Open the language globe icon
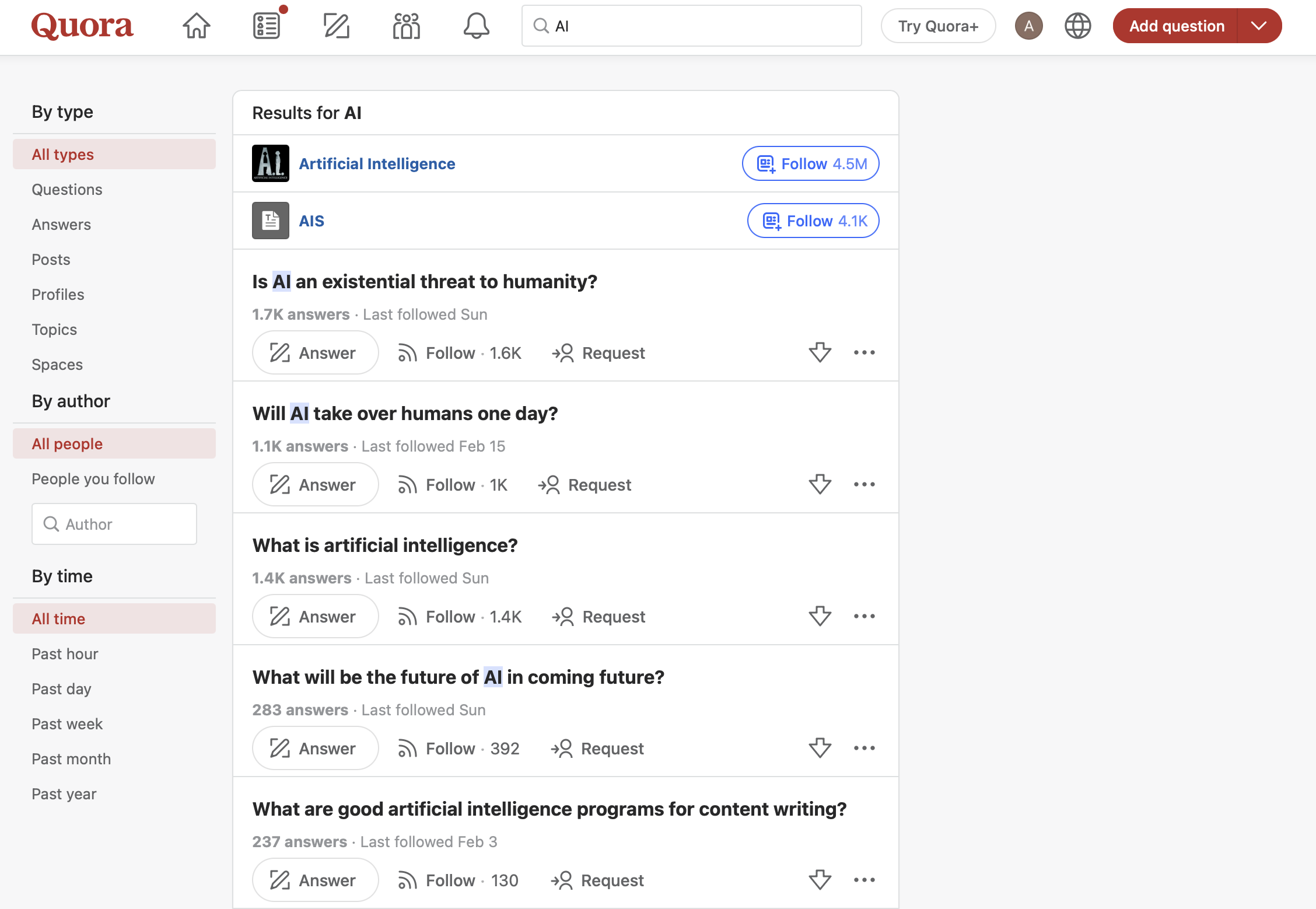This screenshot has width=1316, height=909. tap(1077, 26)
